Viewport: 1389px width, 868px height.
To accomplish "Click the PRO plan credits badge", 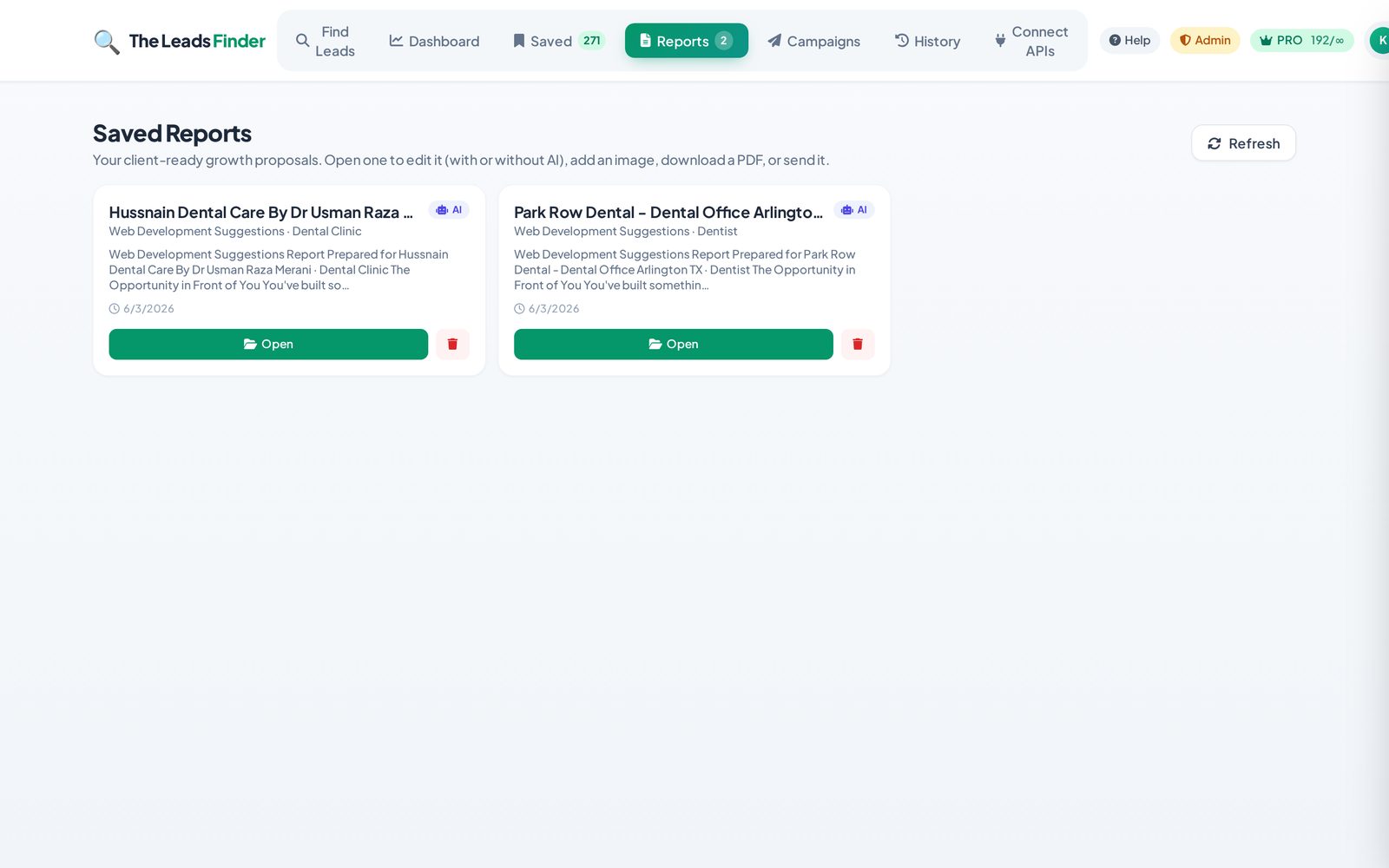I will (x=1301, y=40).
